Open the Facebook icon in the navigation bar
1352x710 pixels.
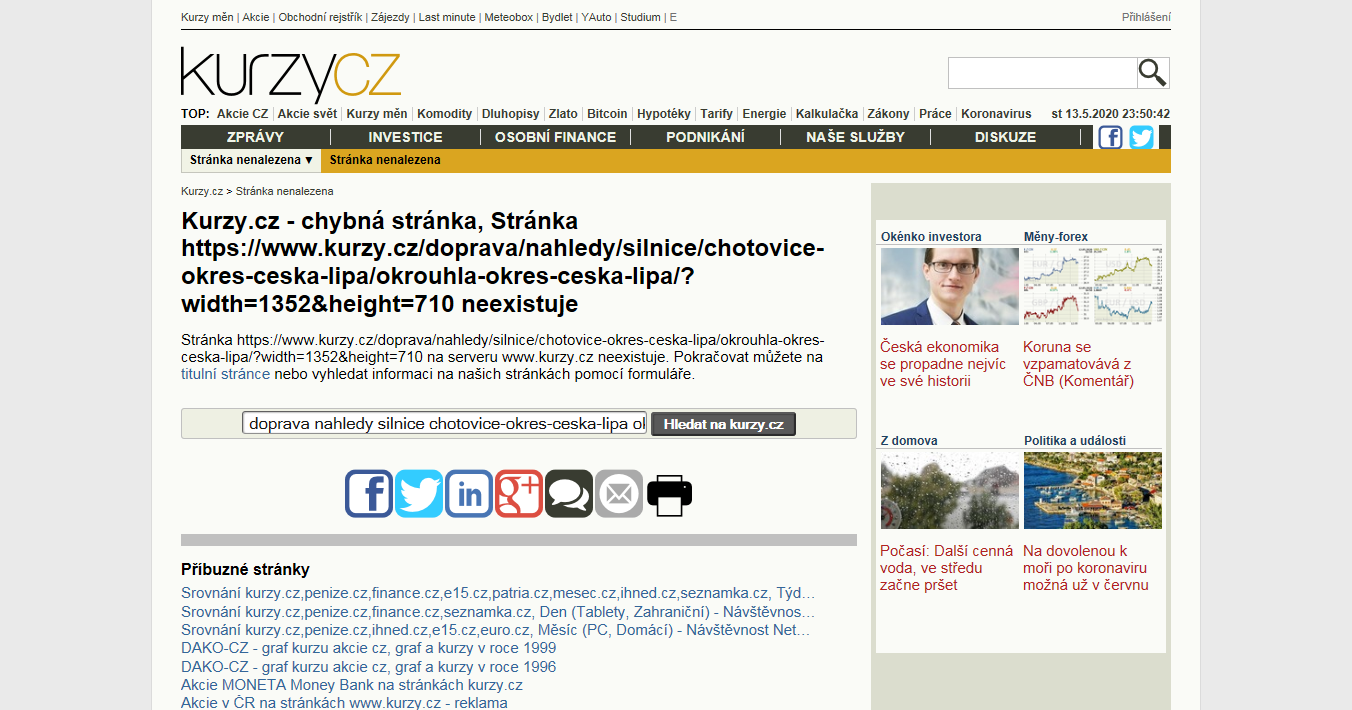click(x=1110, y=137)
